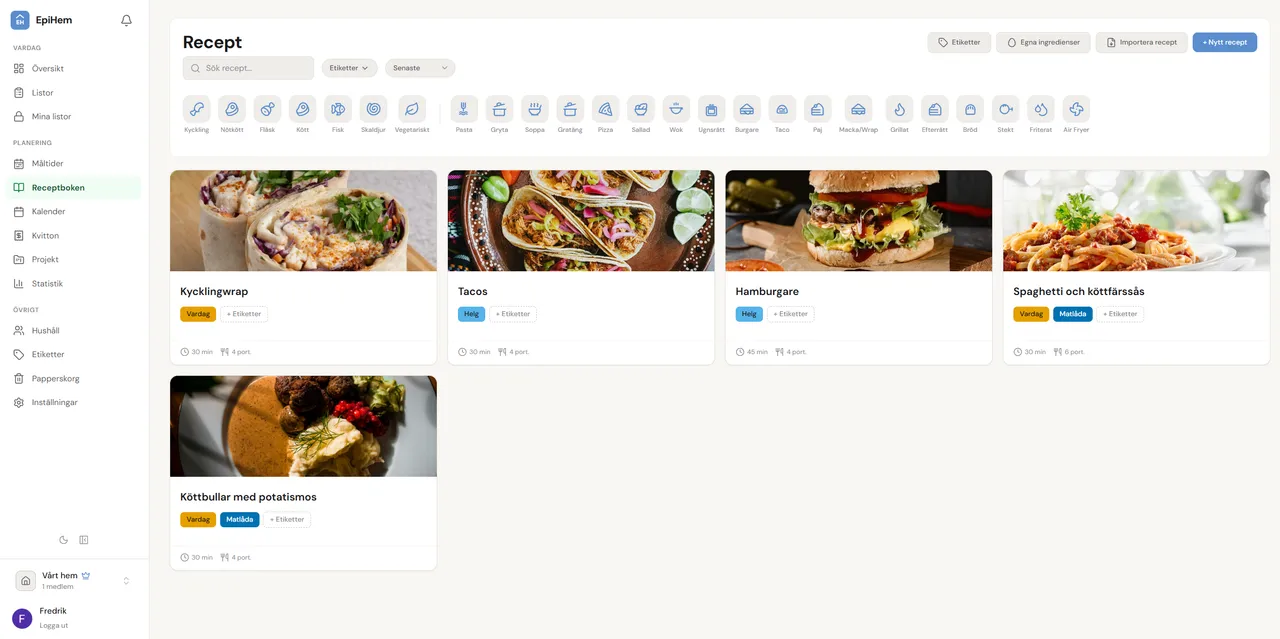
Task: Open Papperskorg in sidebar
Action: coord(74,379)
